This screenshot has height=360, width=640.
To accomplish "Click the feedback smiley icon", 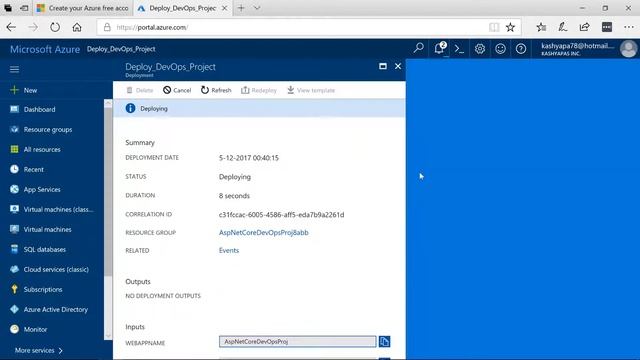I will pyautogui.click(x=500, y=49).
